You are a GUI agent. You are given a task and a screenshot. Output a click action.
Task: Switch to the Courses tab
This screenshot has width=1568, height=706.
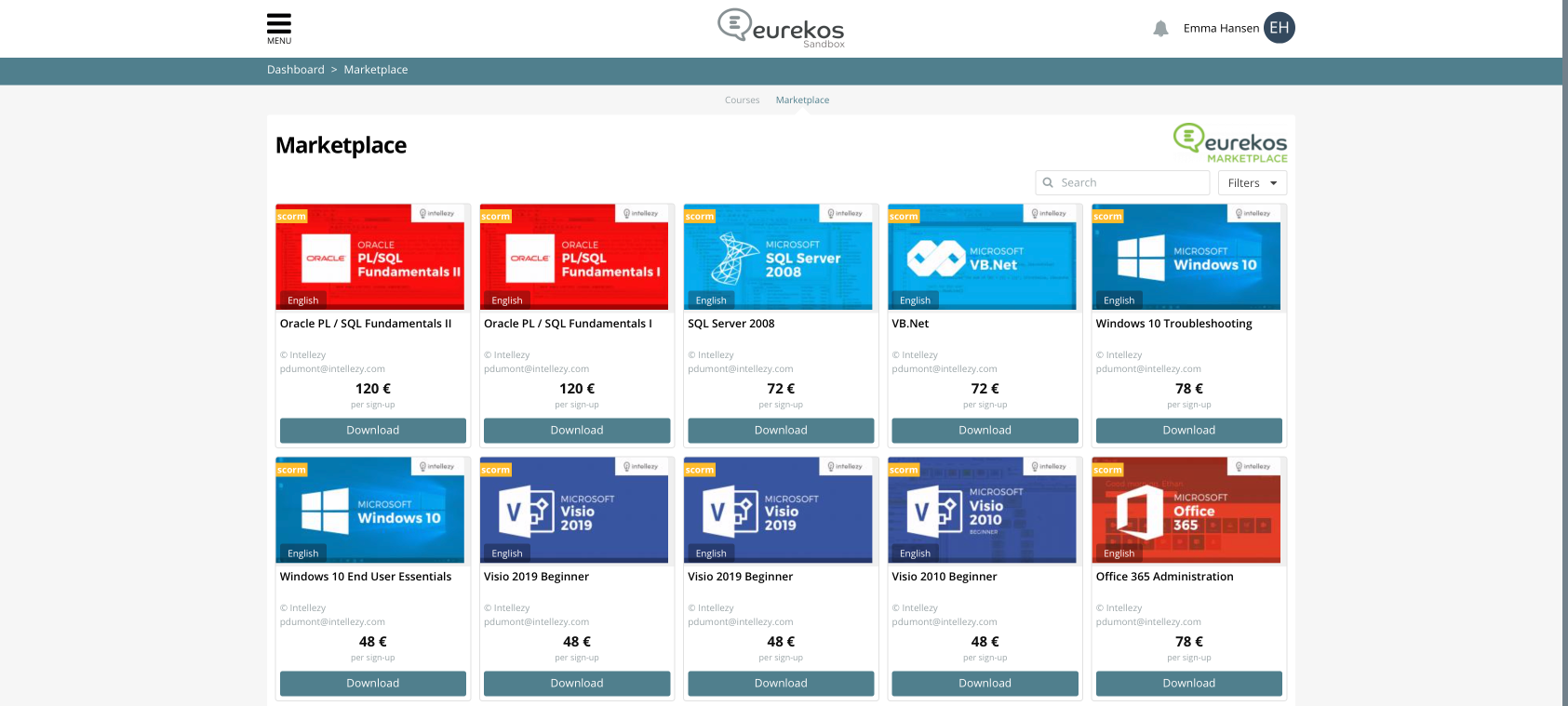(743, 100)
